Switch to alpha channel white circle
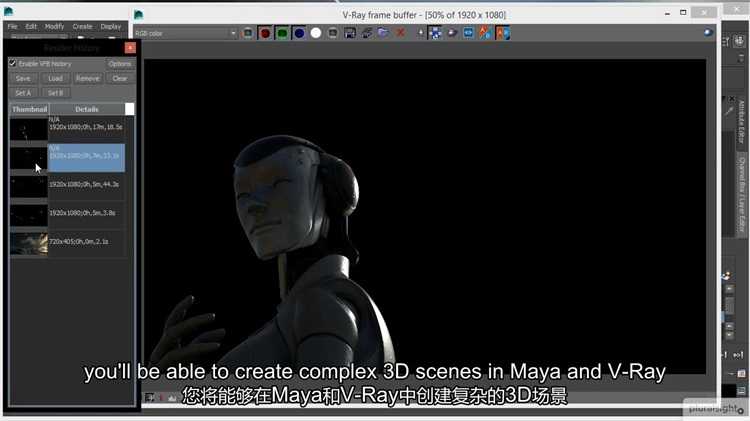The height and width of the screenshot is (421, 750). point(316,33)
